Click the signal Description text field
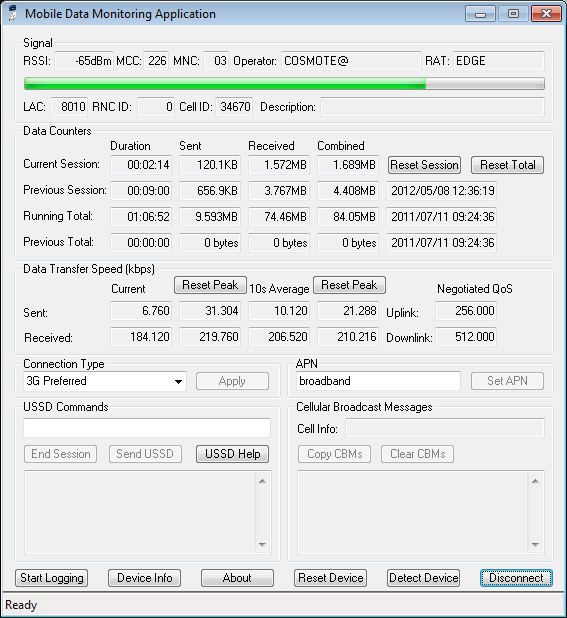This screenshot has height=618, width=567. [x=433, y=107]
